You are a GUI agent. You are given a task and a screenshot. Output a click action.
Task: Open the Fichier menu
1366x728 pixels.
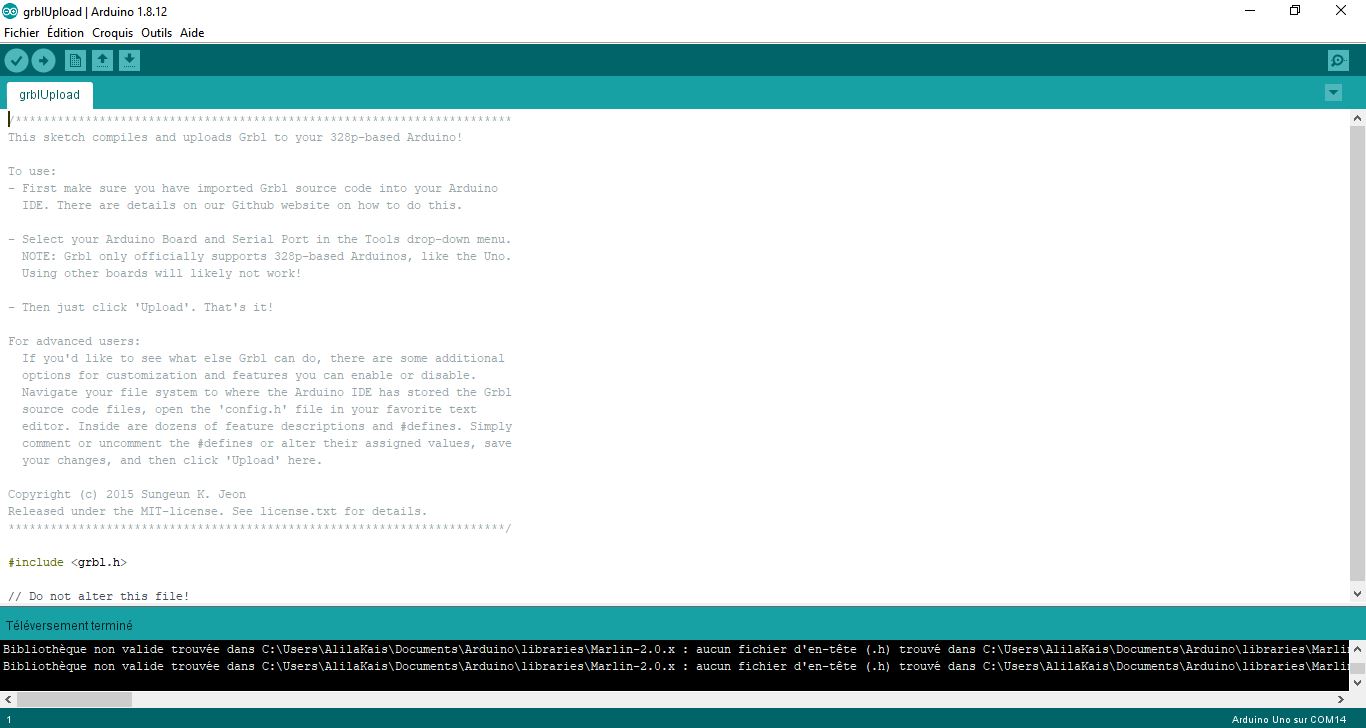pos(22,33)
